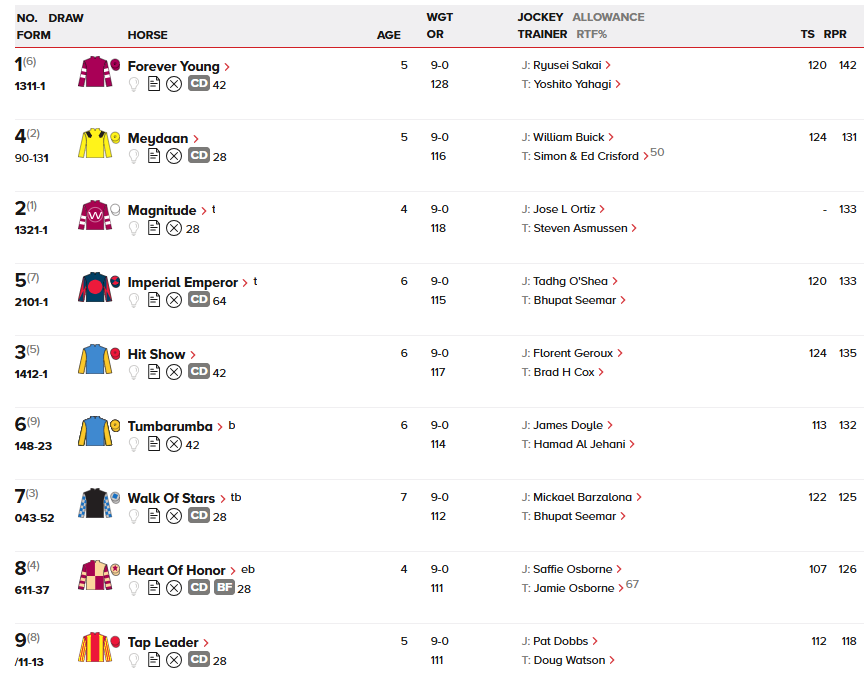Viewport: 864px width, 681px height.
Task: Click the lightbulb icon under Forever Young
Action: pyautogui.click(x=134, y=85)
